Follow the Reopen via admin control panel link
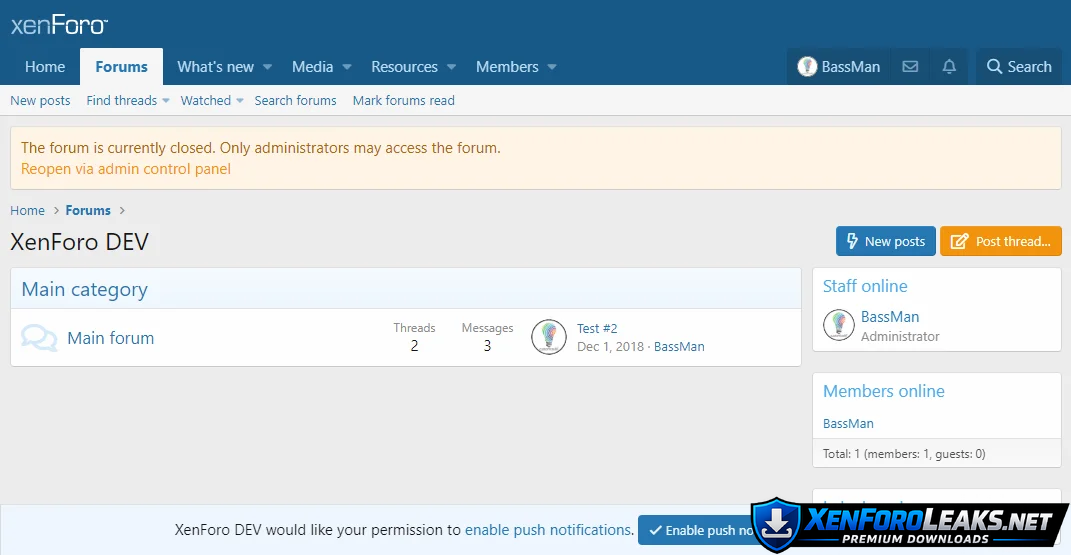 126,169
